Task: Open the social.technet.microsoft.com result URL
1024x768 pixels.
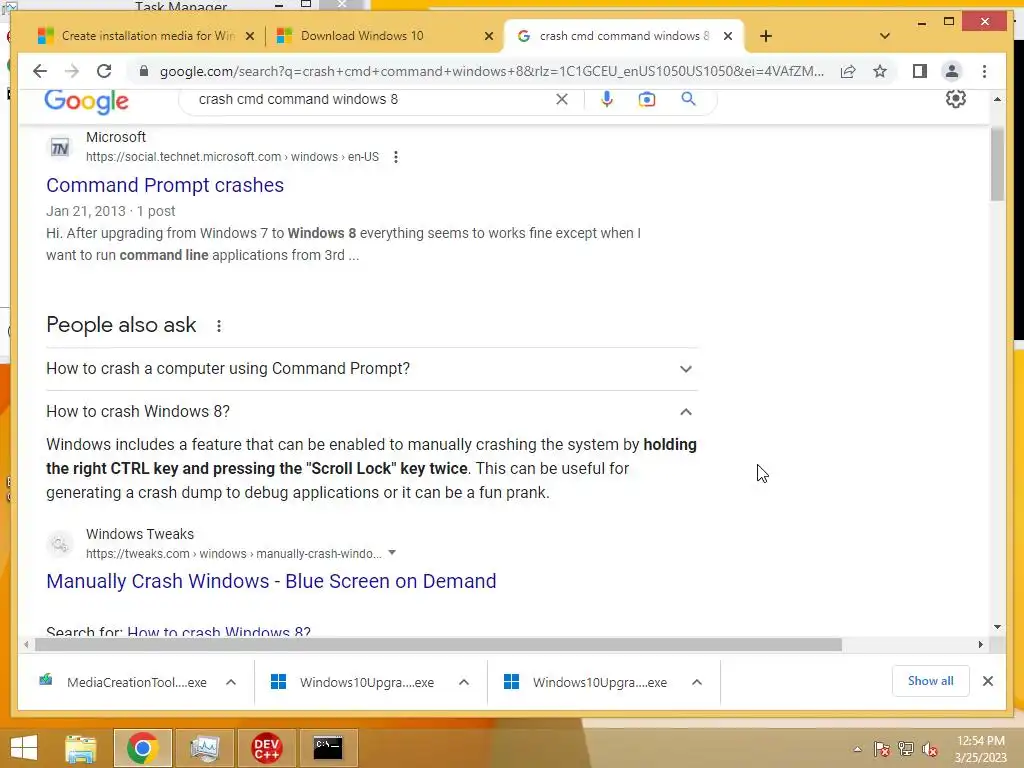Action: (x=232, y=157)
